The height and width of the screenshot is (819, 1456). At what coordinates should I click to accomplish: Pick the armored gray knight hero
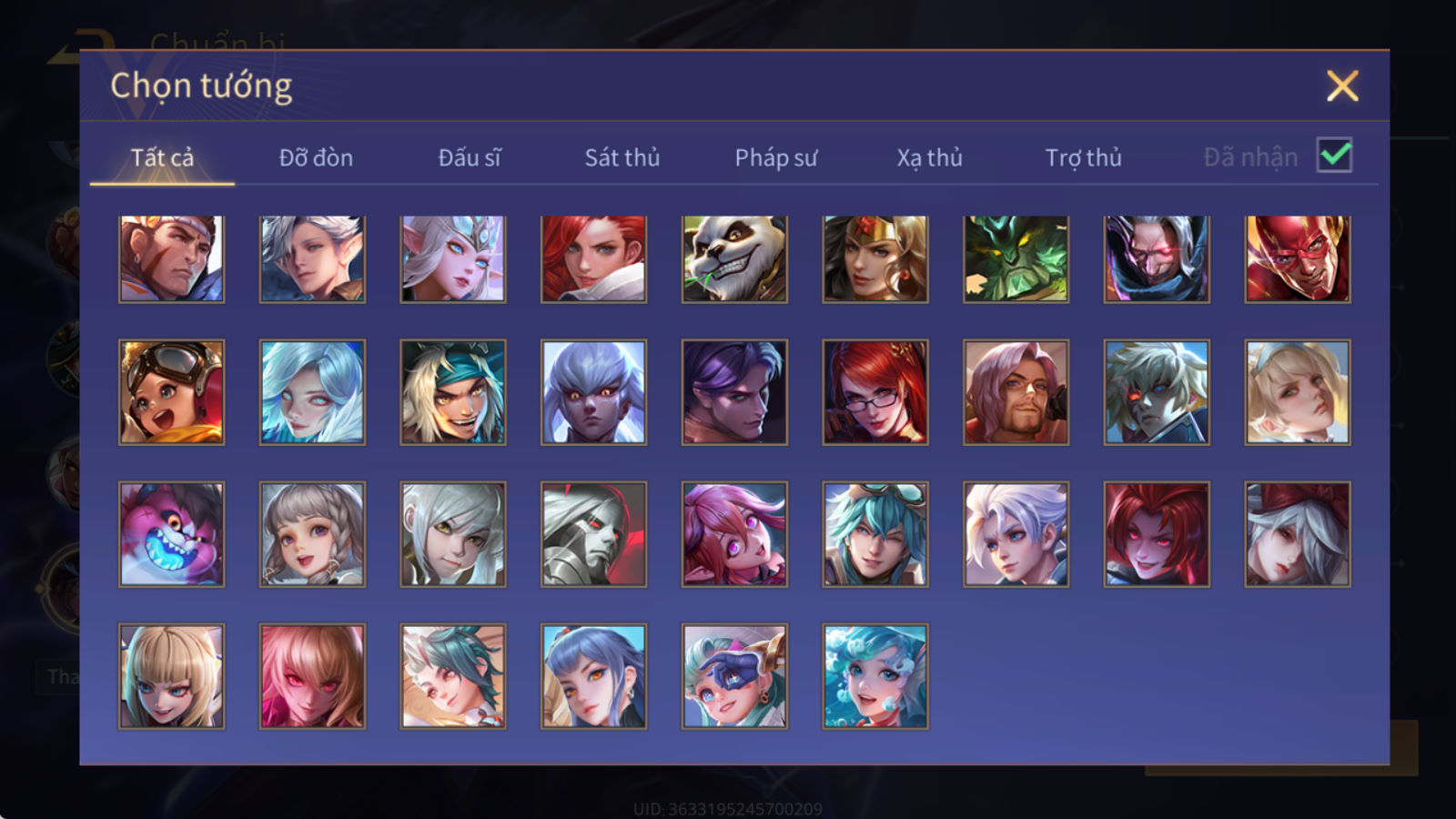[x=593, y=534]
